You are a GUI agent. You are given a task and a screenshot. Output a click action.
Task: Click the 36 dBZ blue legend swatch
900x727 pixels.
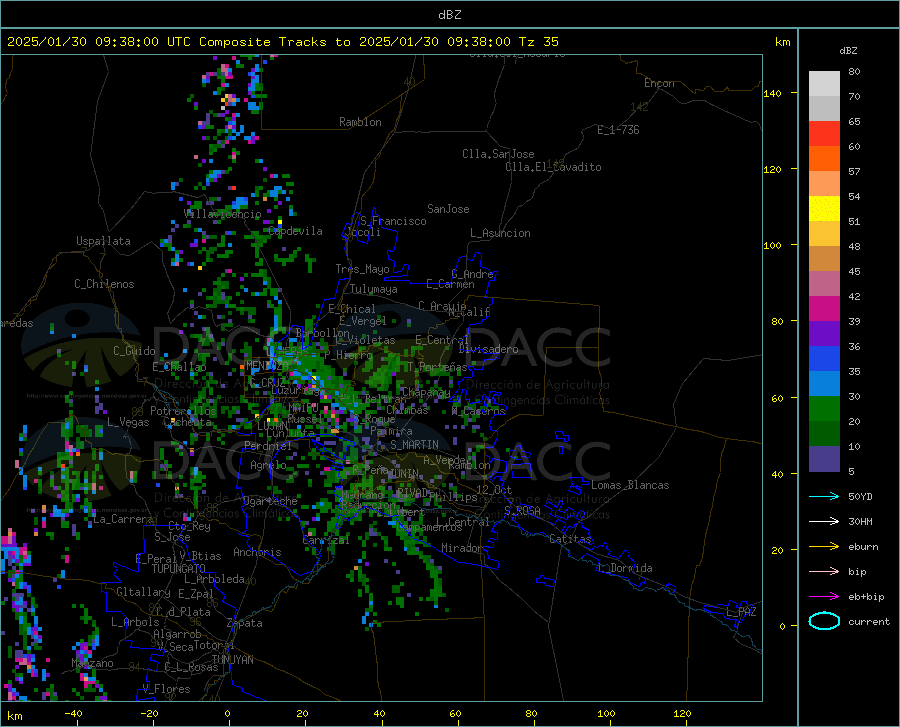pos(824,359)
